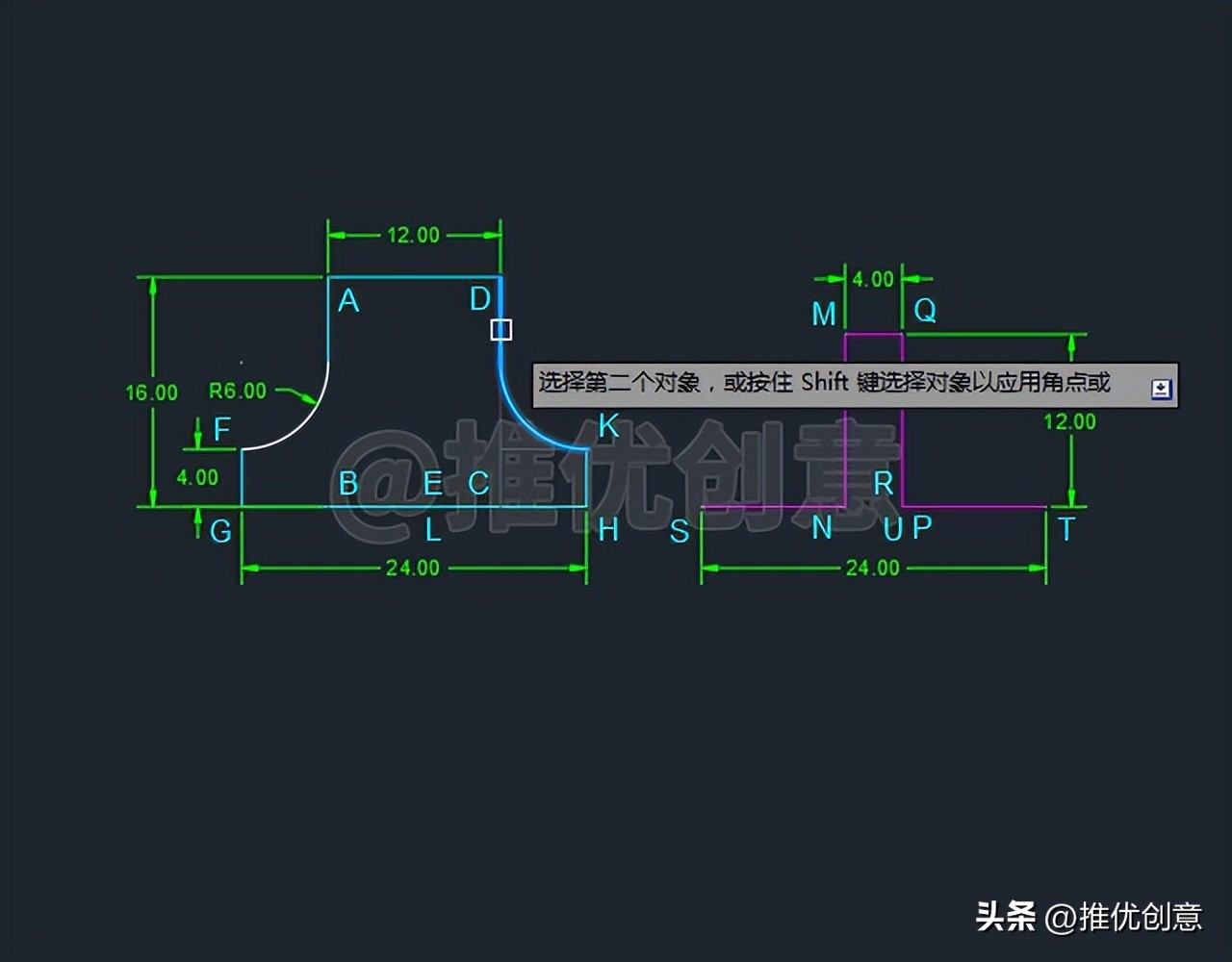Screen dimensions: 1232x962
Task: Click the 4.00 dimension between M and Q
Action: coord(873,279)
